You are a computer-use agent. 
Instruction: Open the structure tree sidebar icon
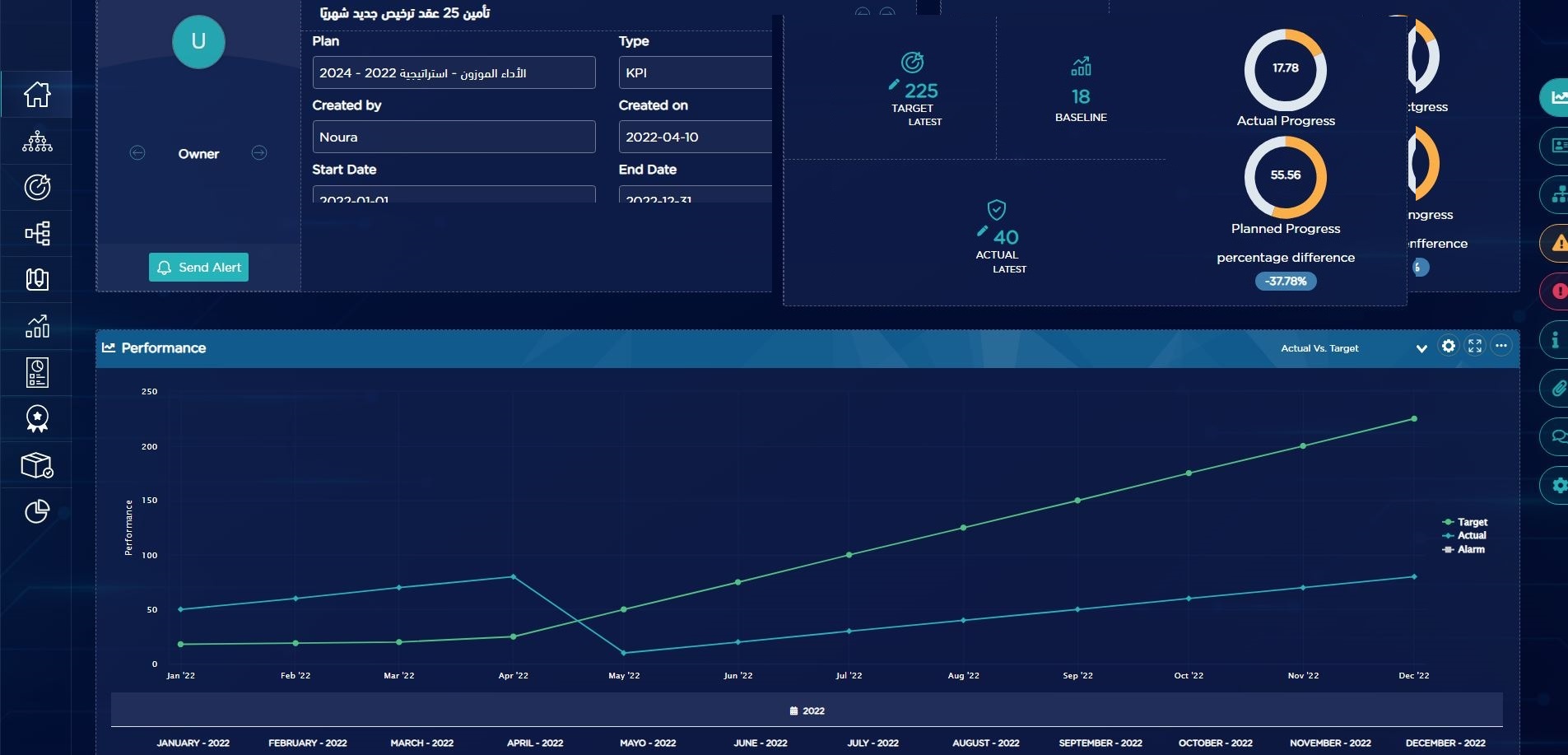[x=37, y=233]
